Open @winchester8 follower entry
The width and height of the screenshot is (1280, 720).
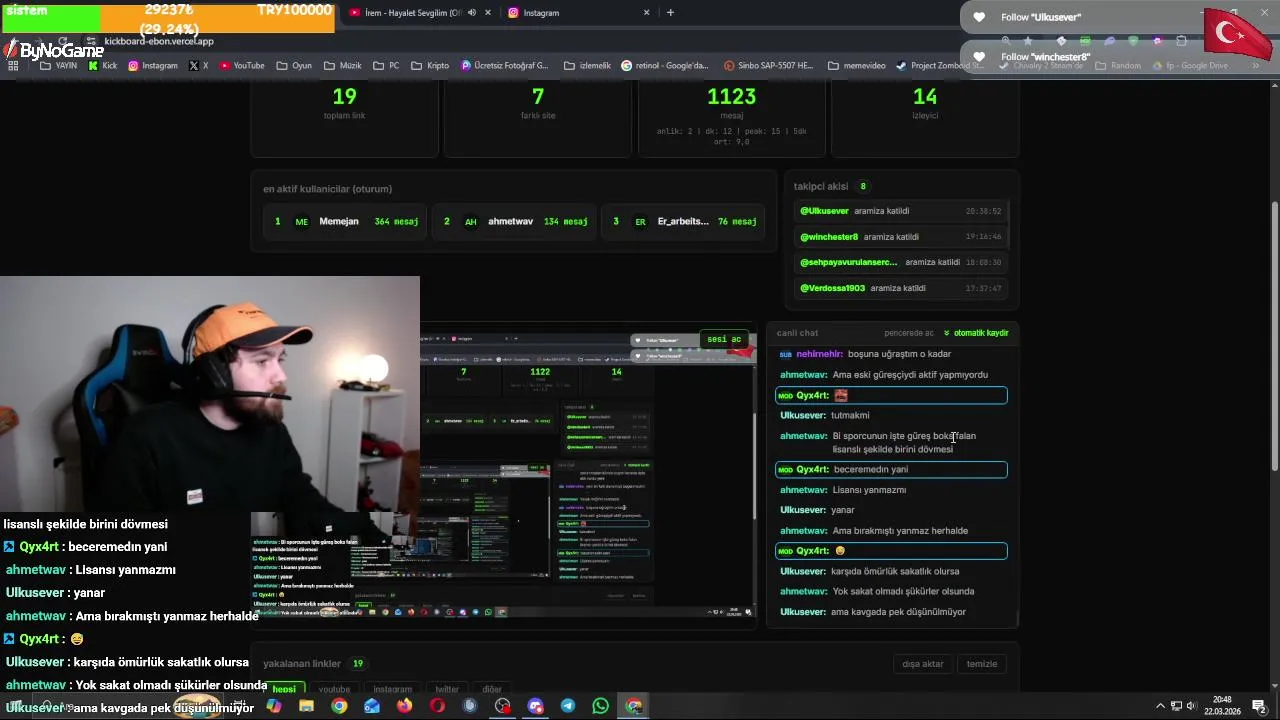(x=901, y=237)
